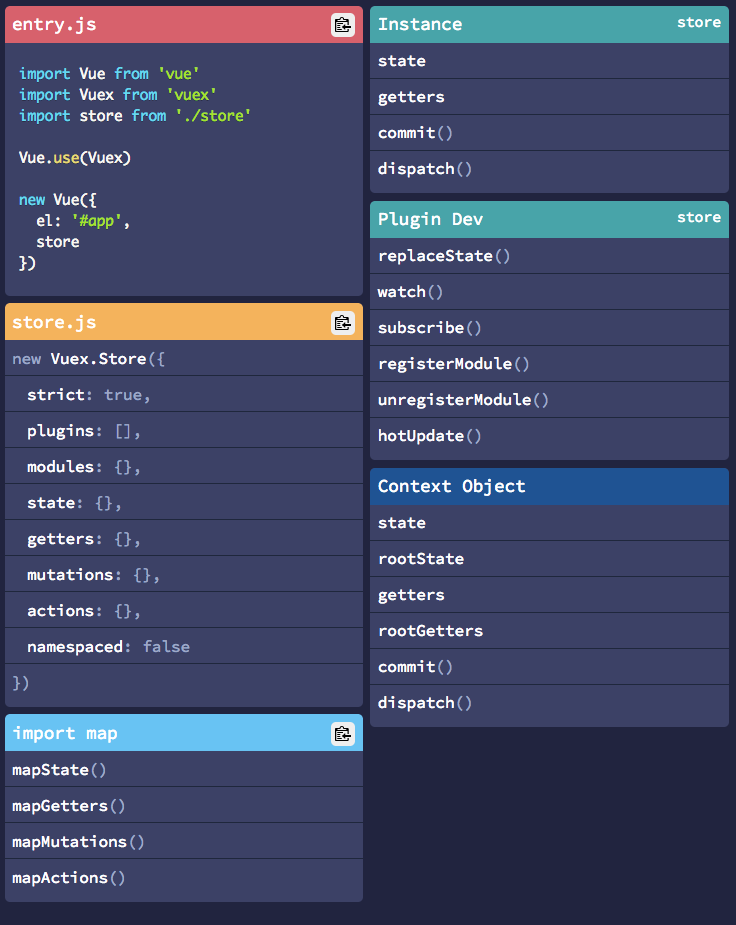Open the watch() entry
The width and height of the screenshot is (736, 925).
tap(549, 292)
